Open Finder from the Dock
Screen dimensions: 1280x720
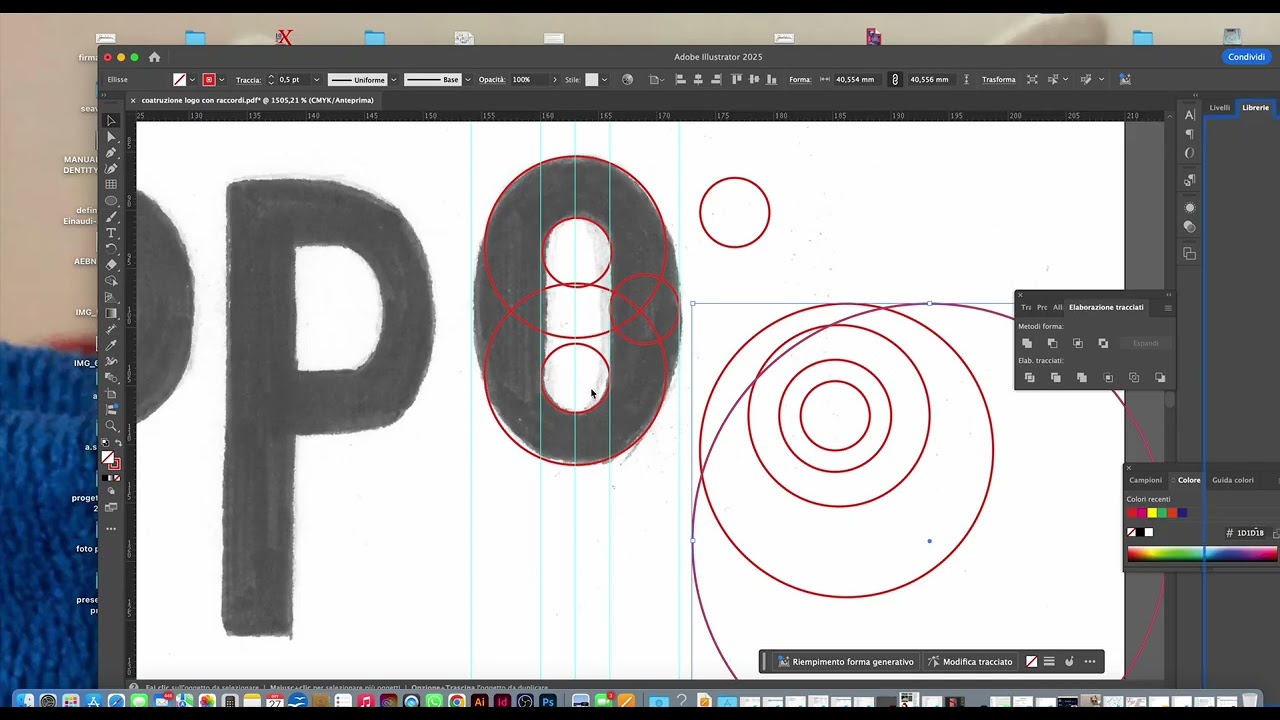pyautogui.click(x=24, y=702)
